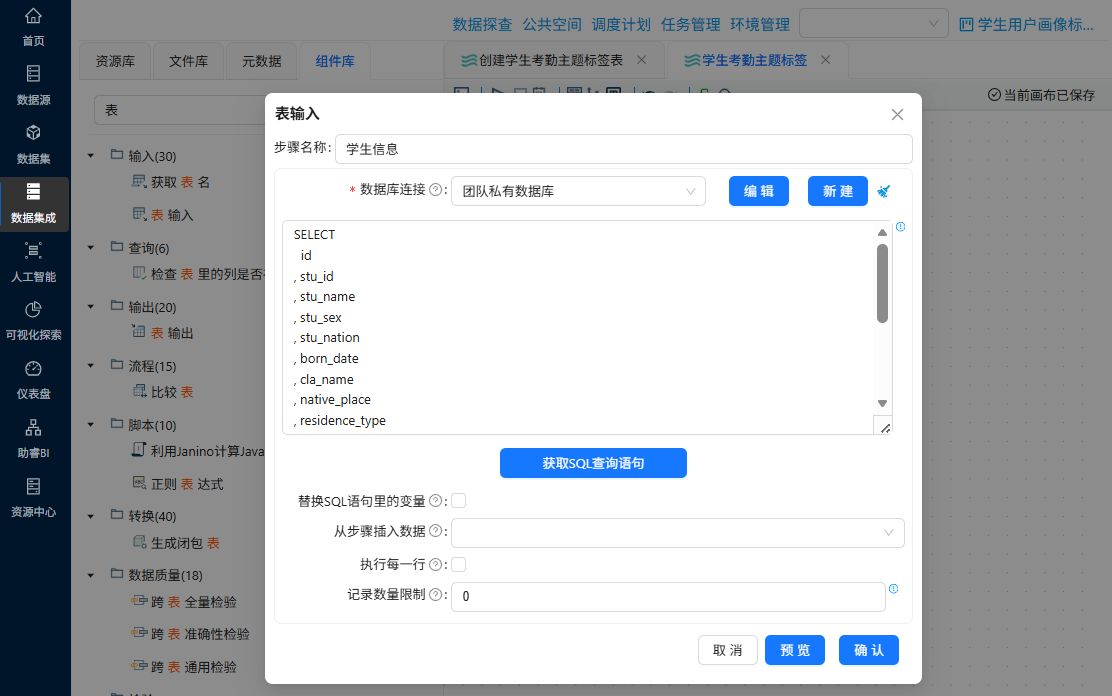Select the 表输入 component in tree

click(x=163, y=214)
